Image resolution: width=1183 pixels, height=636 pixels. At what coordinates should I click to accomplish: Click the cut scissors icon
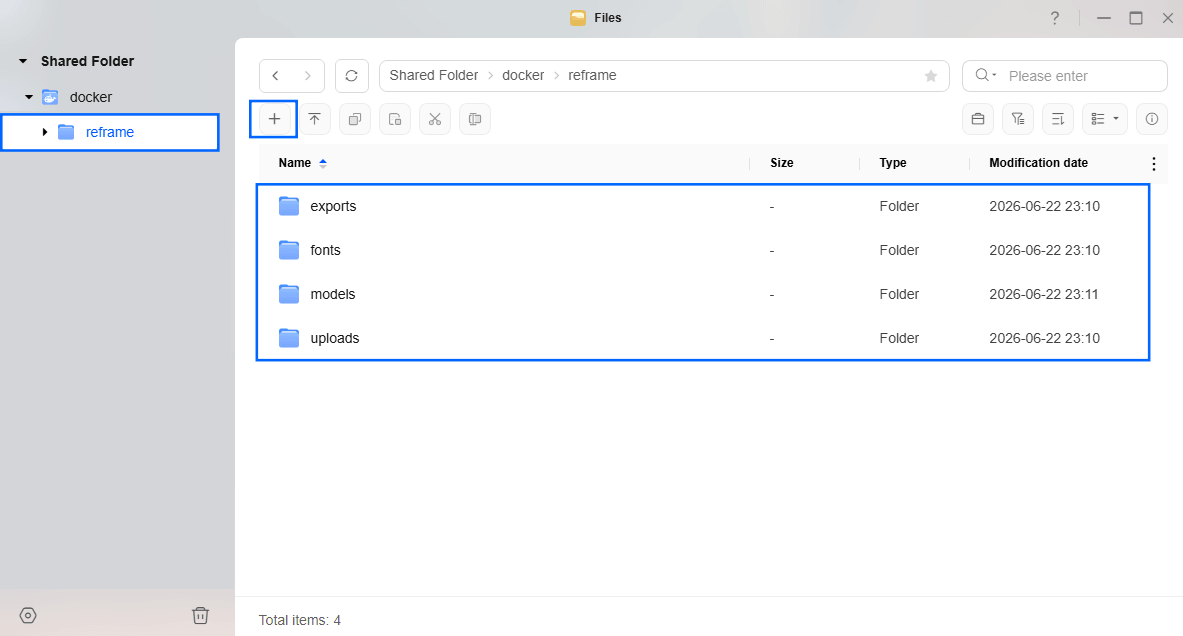coord(435,119)
